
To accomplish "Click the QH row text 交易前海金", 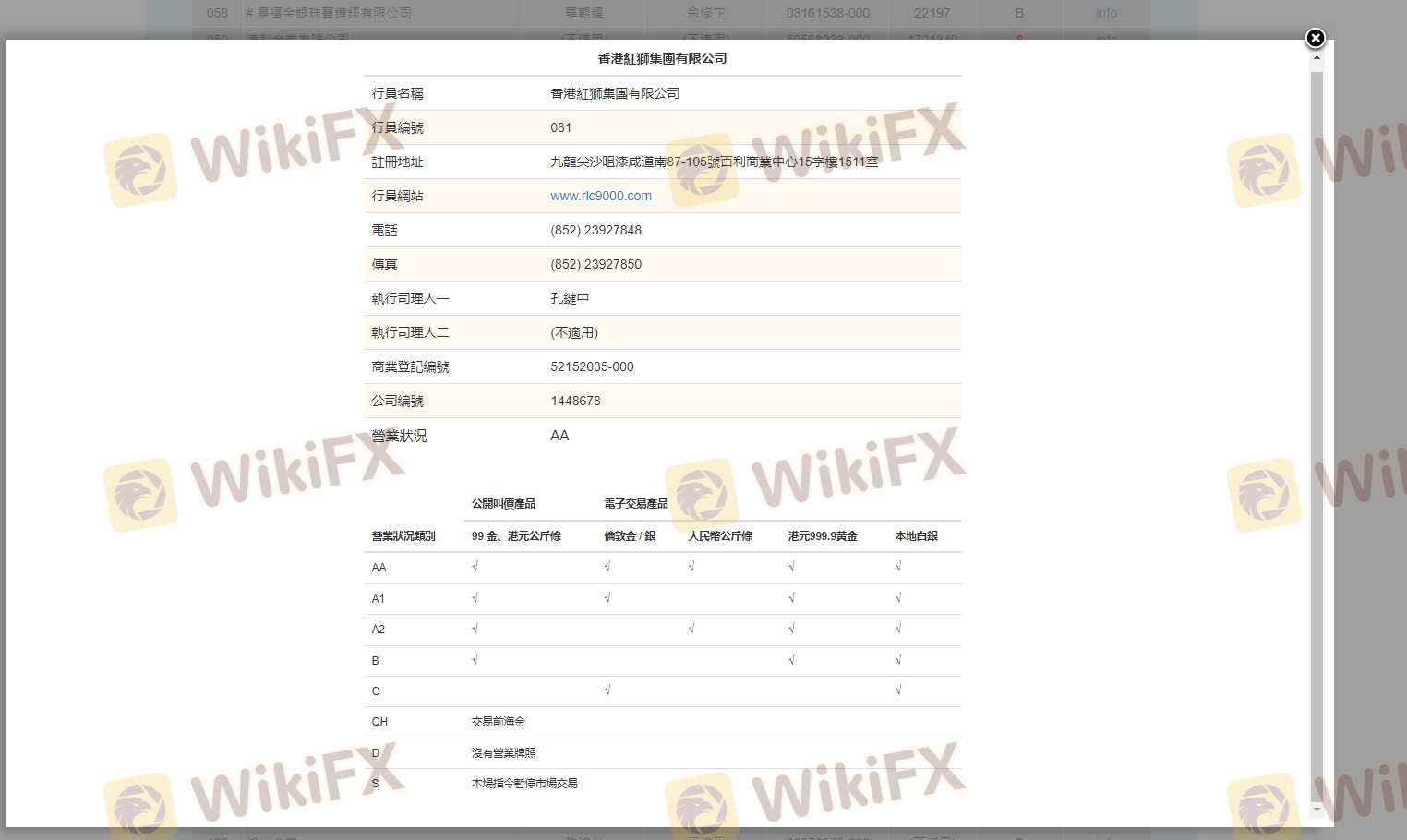I will [x=498, y=722].
